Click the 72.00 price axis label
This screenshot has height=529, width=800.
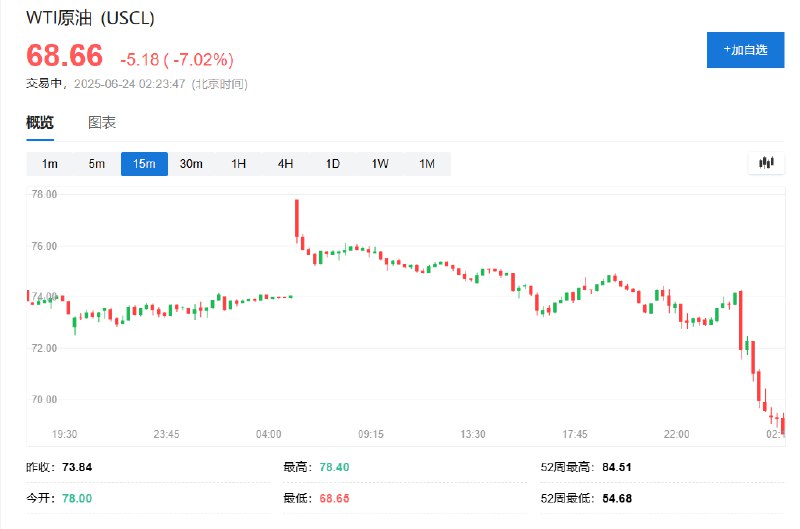point(44,348)
